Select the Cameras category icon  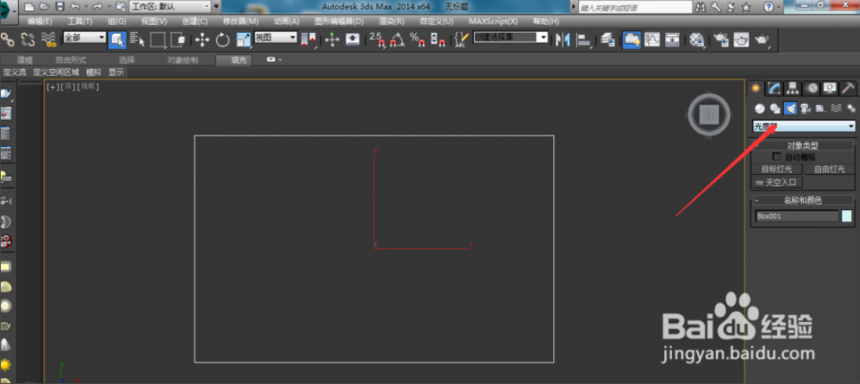[x=805, y=108]
